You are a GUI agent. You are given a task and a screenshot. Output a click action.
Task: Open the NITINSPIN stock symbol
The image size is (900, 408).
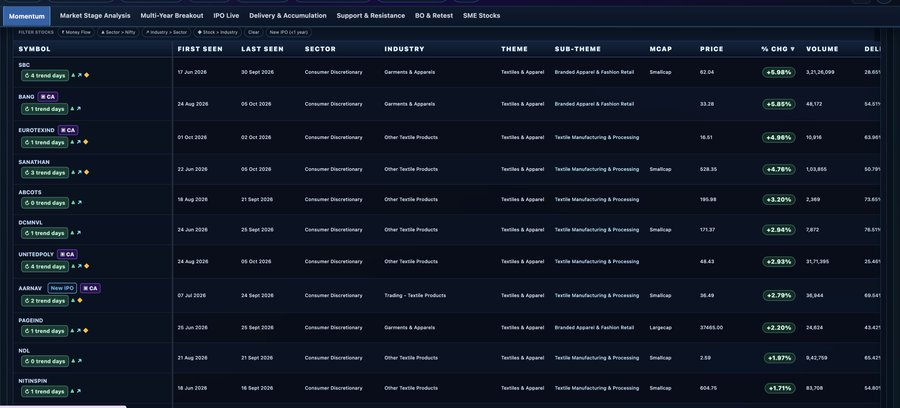33,380
